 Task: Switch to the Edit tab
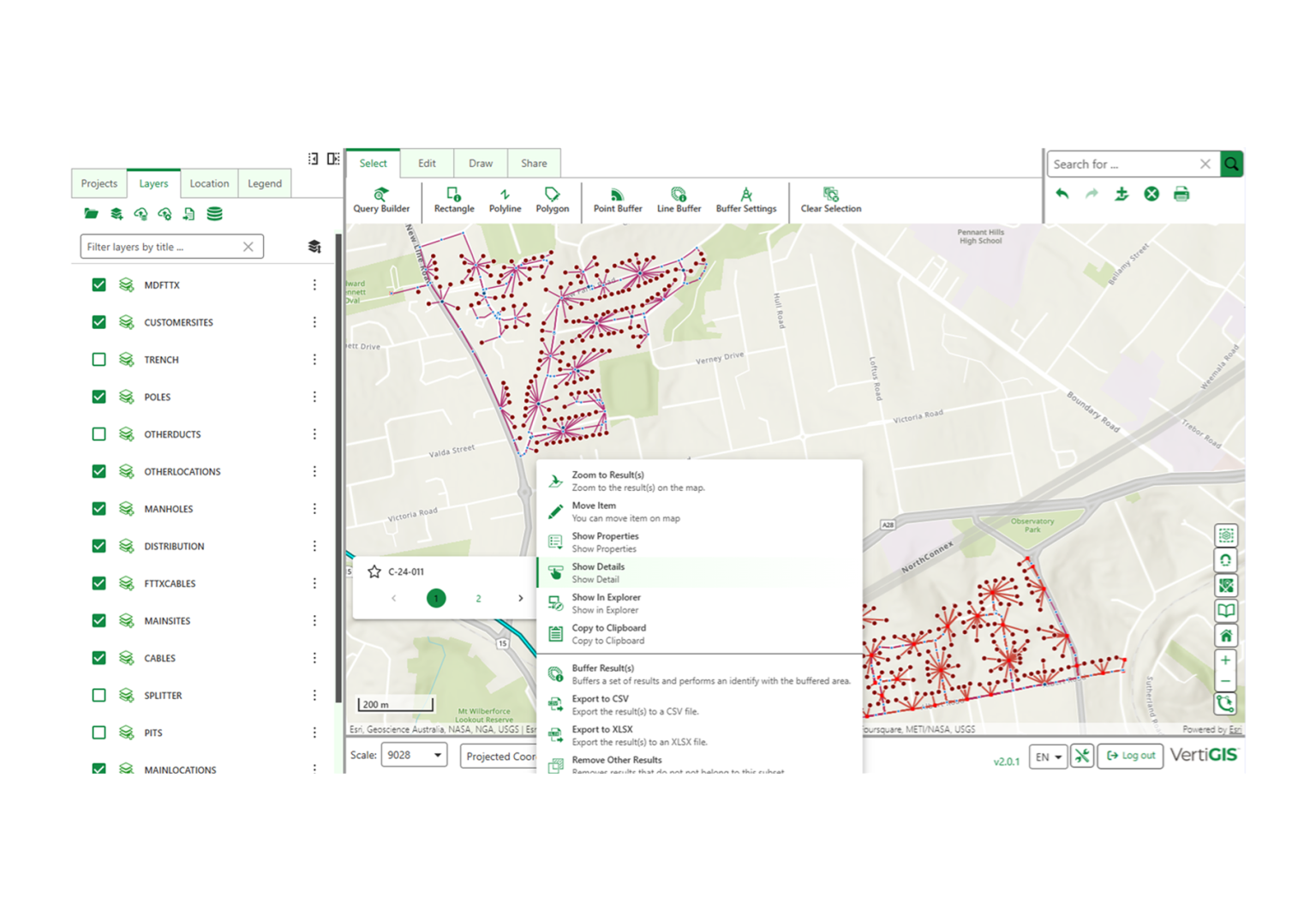click(x=427, y=164)
